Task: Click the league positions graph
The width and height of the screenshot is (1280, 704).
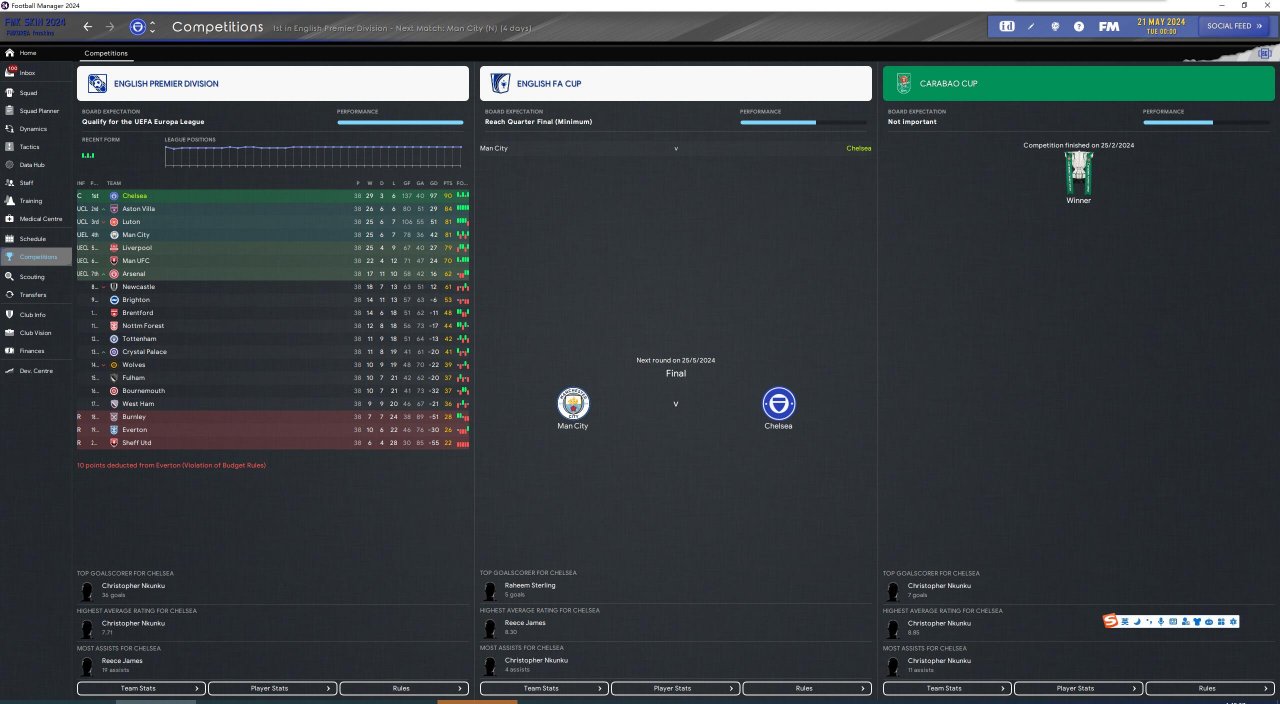Action: pos(314,156)
